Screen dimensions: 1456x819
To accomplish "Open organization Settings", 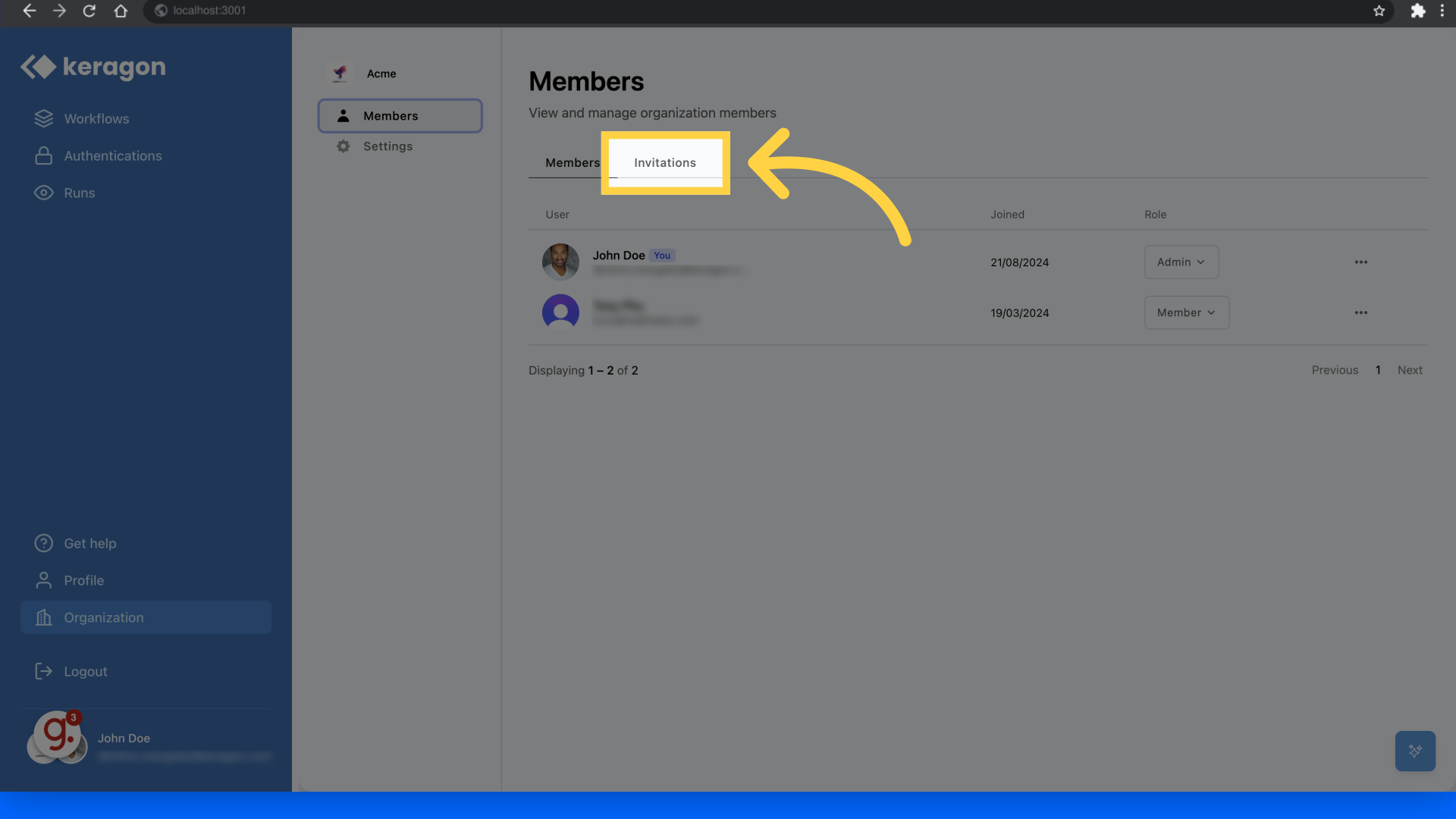I will (388, 146).
